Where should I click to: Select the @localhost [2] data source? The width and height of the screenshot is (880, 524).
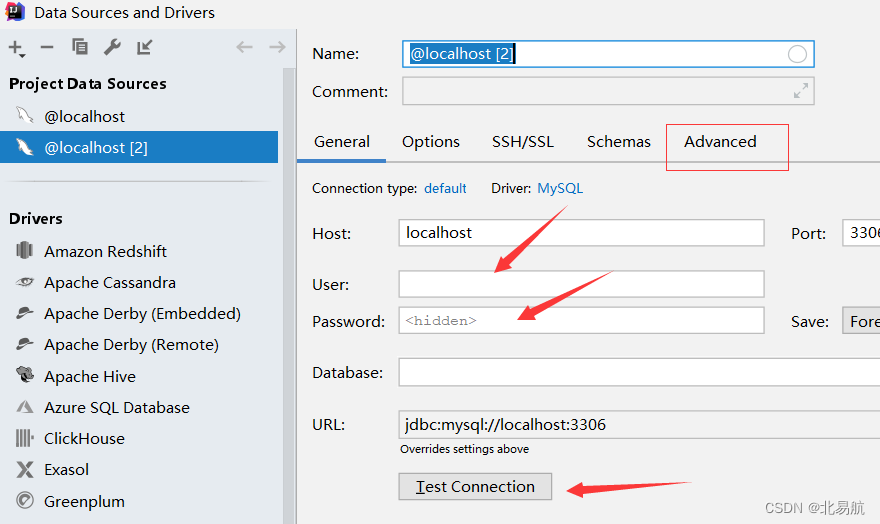[x=139, y=147]
